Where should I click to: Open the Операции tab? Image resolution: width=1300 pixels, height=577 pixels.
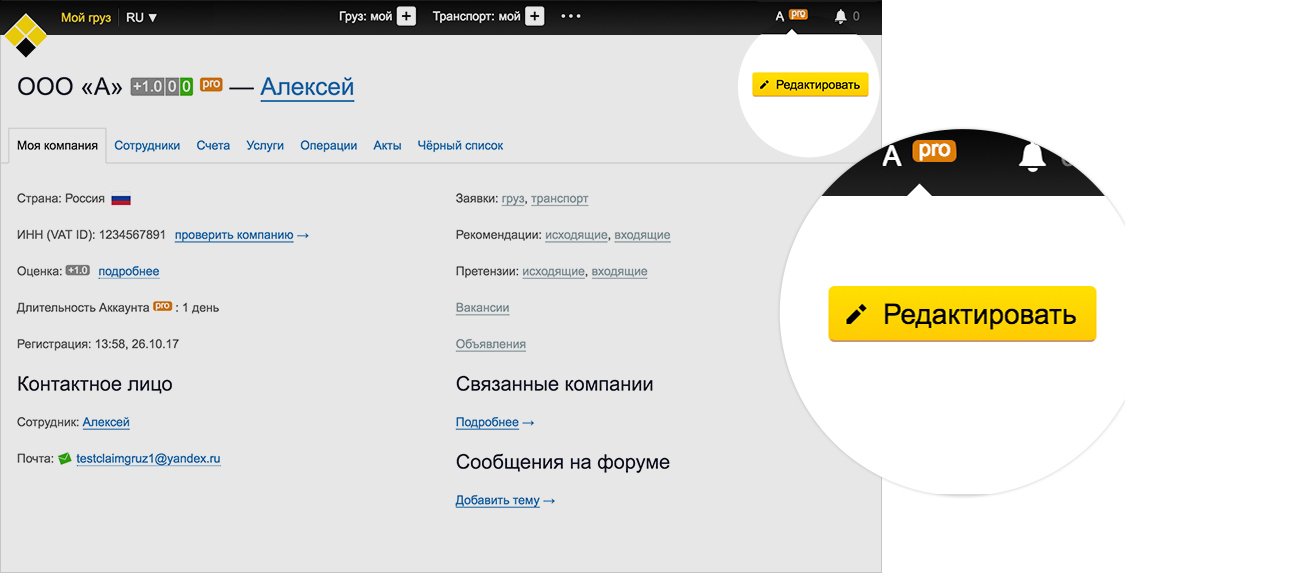[328, 145]
